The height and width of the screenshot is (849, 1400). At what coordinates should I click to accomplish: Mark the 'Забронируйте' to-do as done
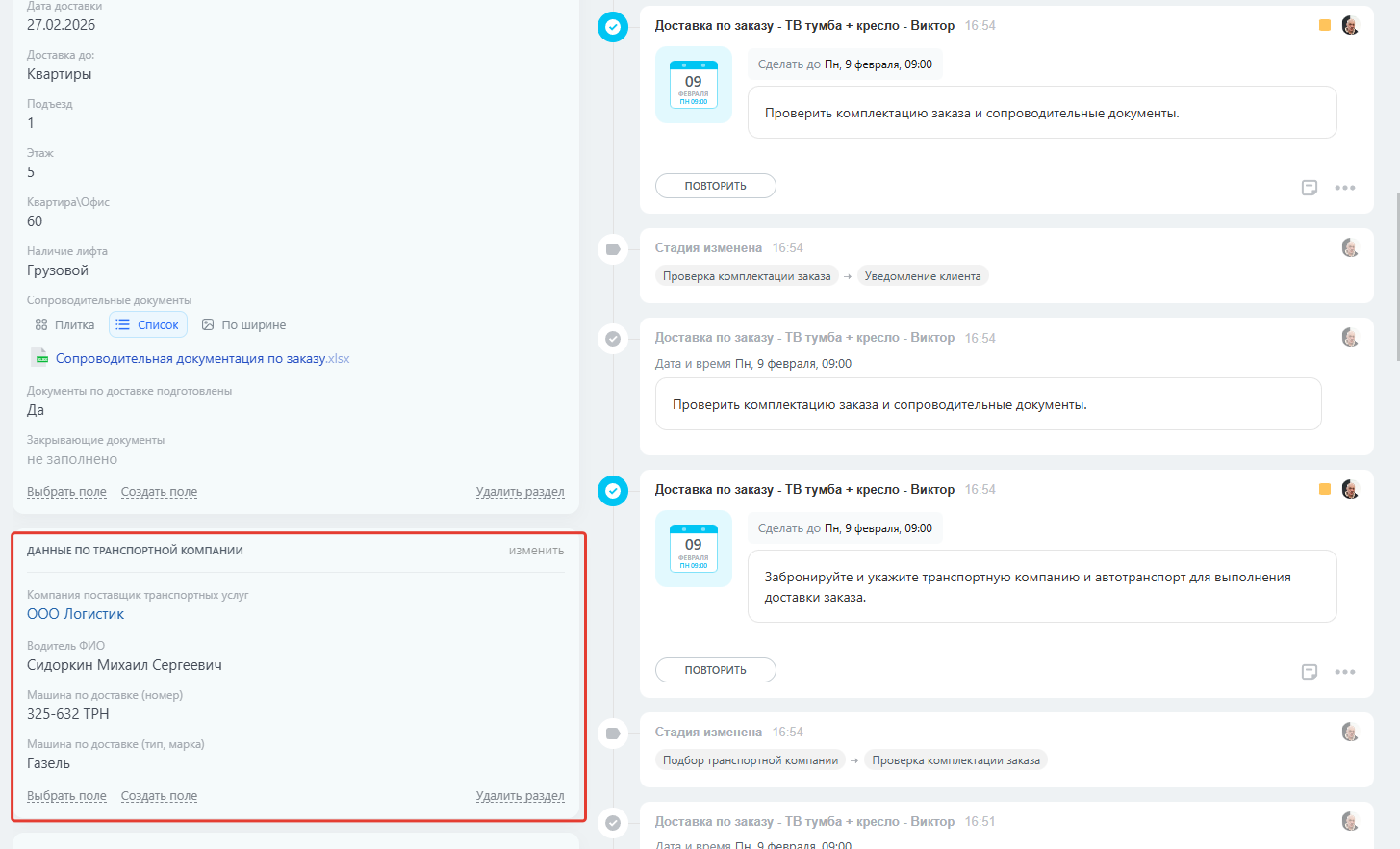click(613, 491)
